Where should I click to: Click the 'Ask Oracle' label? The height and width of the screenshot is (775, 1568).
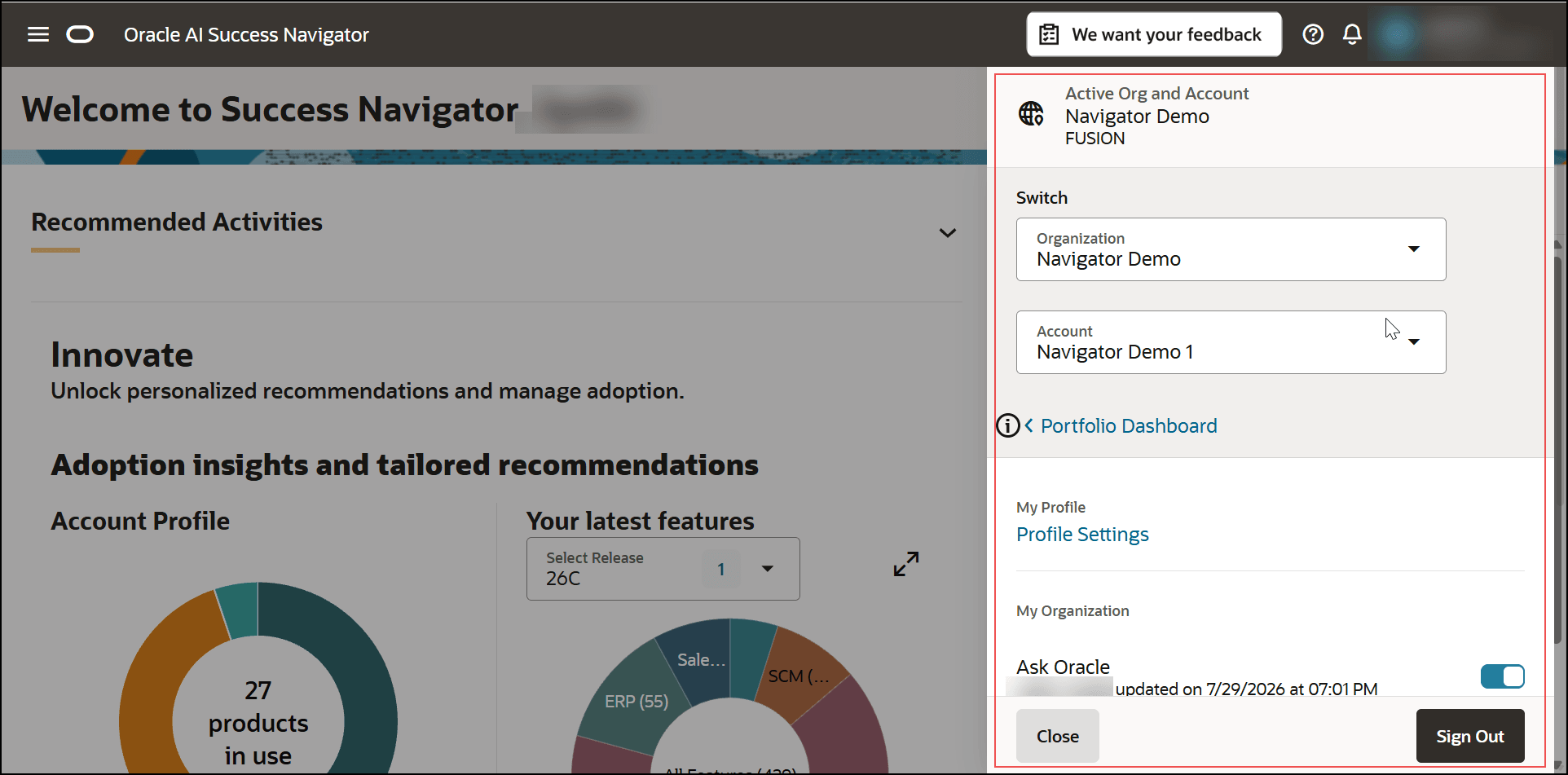1063,667
